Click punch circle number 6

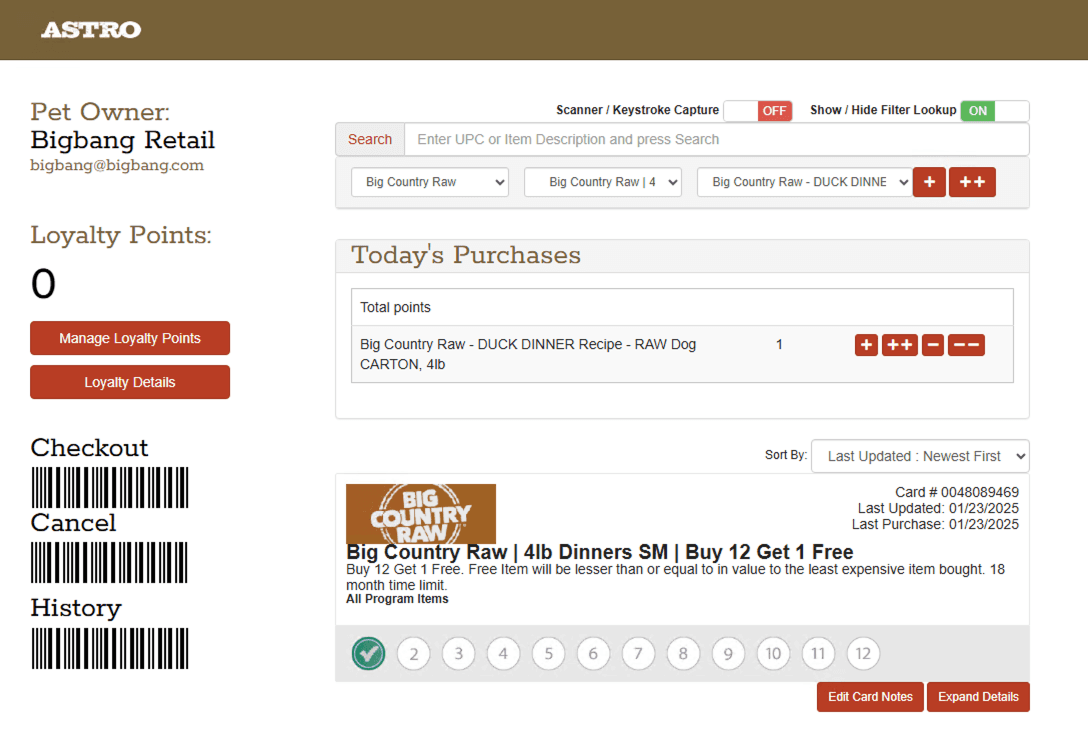[x=593, y=653]
